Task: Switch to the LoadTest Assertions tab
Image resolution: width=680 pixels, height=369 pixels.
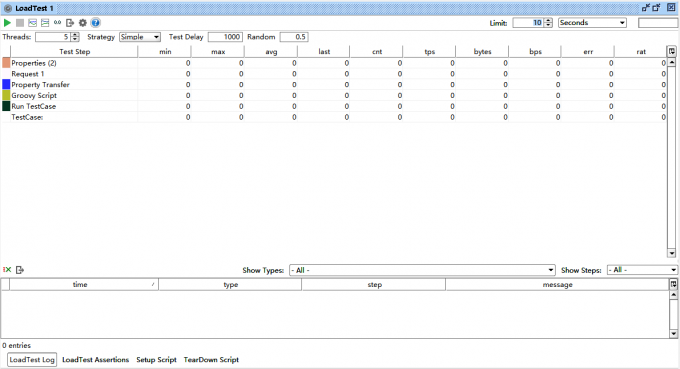Action: point(95,359)
